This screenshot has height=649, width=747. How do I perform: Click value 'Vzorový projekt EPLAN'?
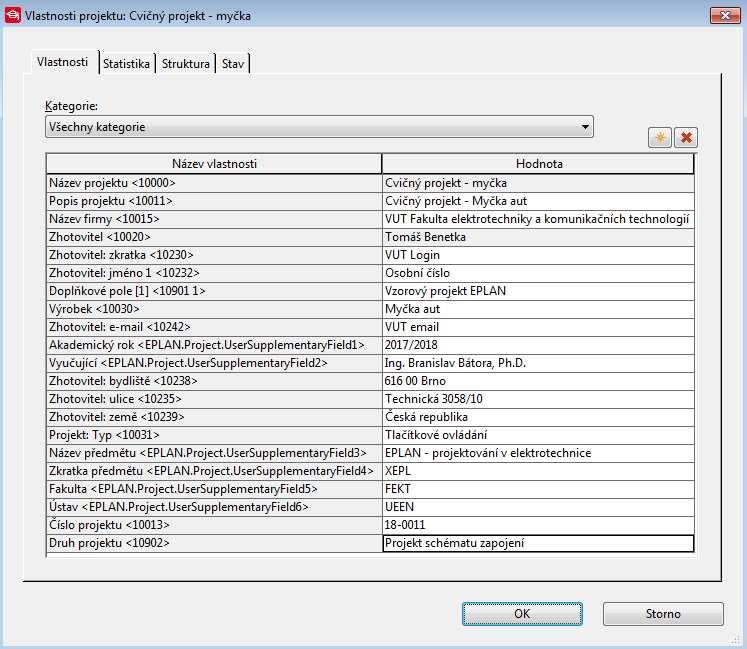pos(538,291)
